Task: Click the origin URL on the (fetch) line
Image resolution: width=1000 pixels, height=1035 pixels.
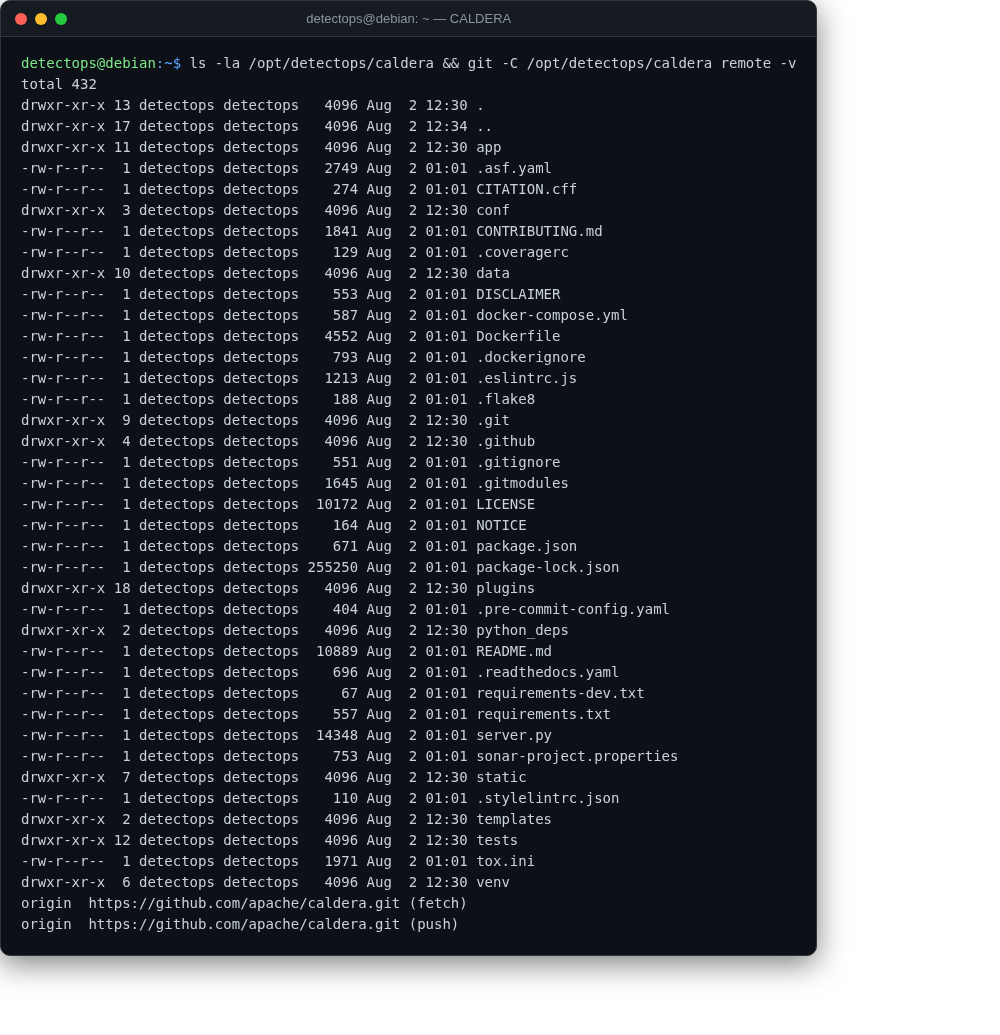Action: (244, 904)
